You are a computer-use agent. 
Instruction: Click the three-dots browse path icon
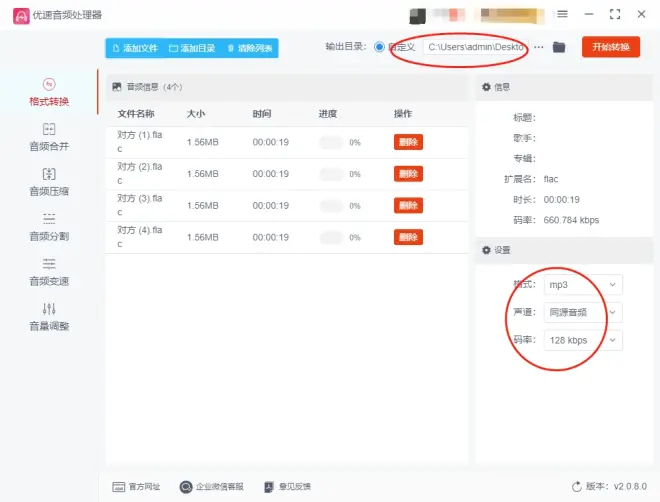click(x=539, y=47)
